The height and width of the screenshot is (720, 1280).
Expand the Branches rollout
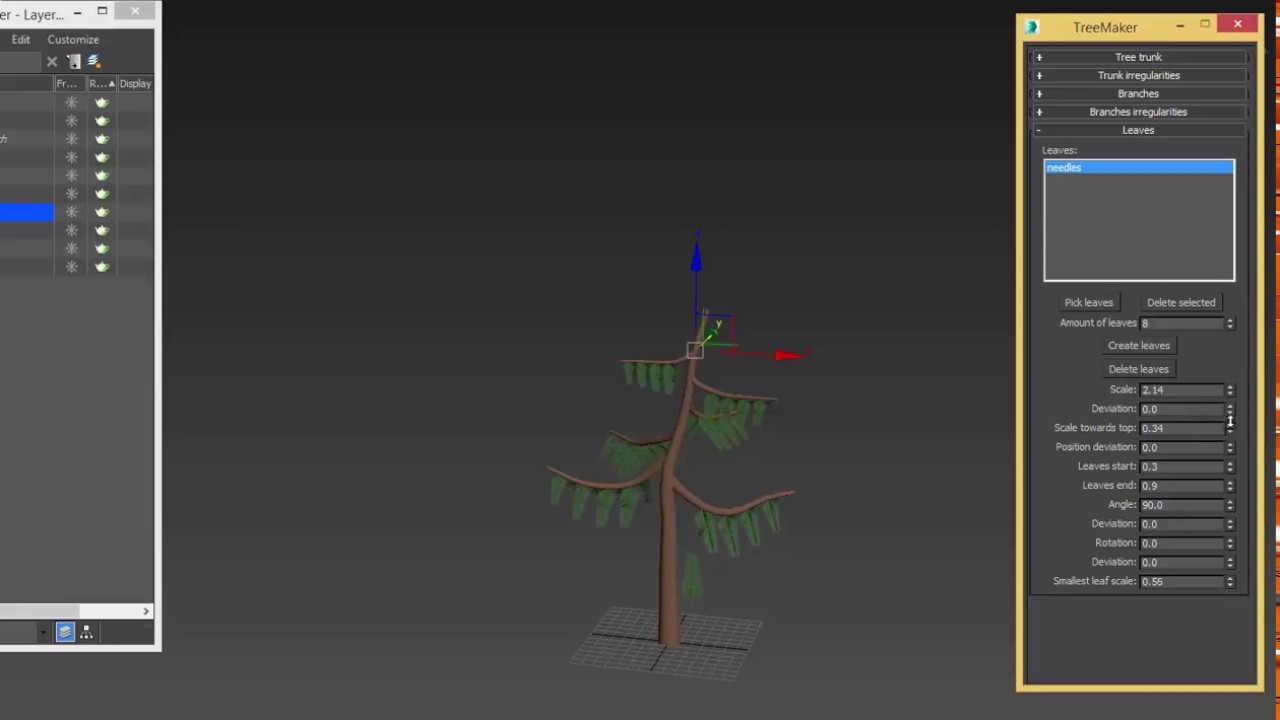click(x=1138, y=93)
